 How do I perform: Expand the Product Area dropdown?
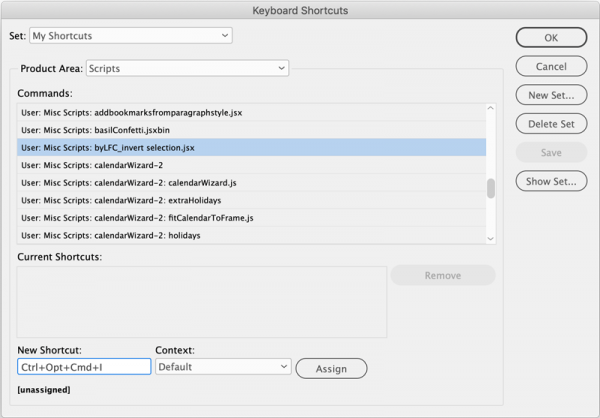pyautogui.click(x=187, y=69)
